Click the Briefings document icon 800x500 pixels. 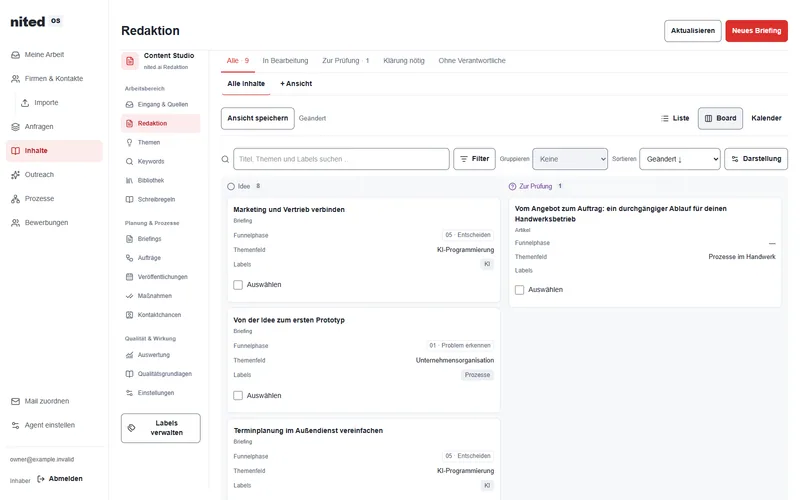tap(130, 239)
